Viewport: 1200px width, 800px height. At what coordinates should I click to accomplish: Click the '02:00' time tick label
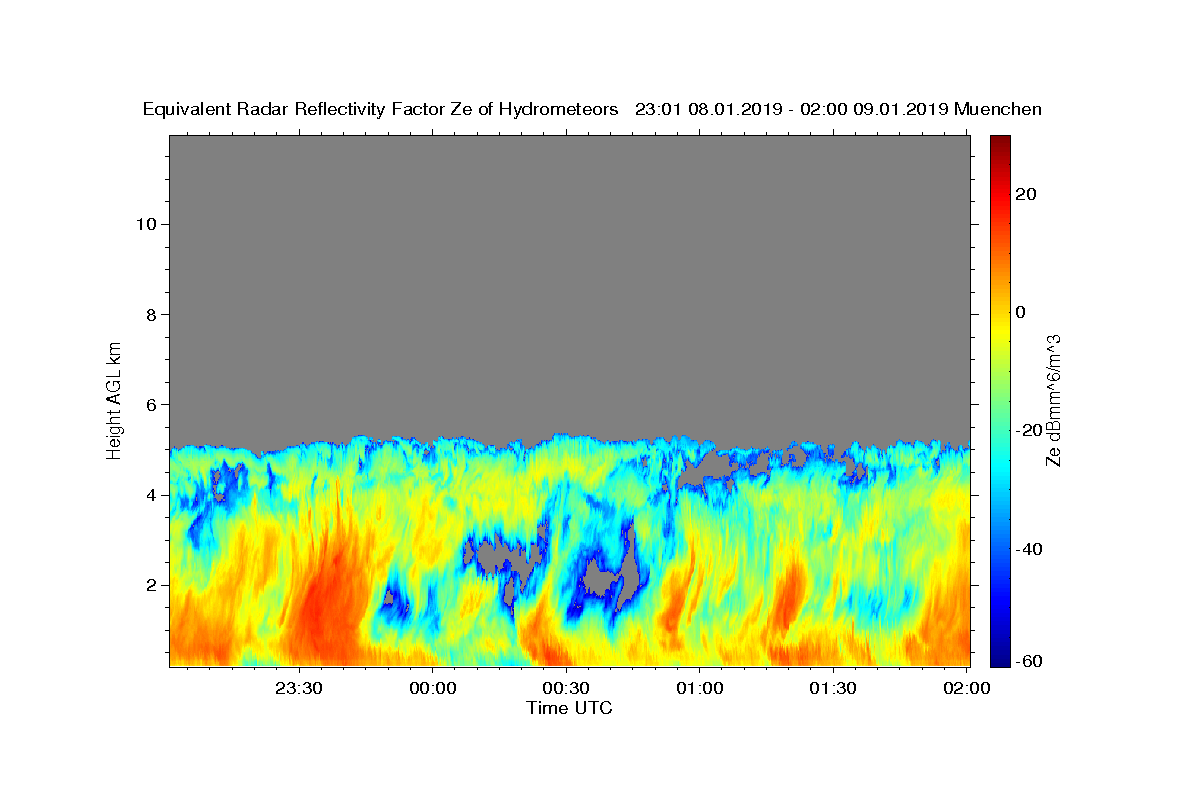tap(967, 688)
